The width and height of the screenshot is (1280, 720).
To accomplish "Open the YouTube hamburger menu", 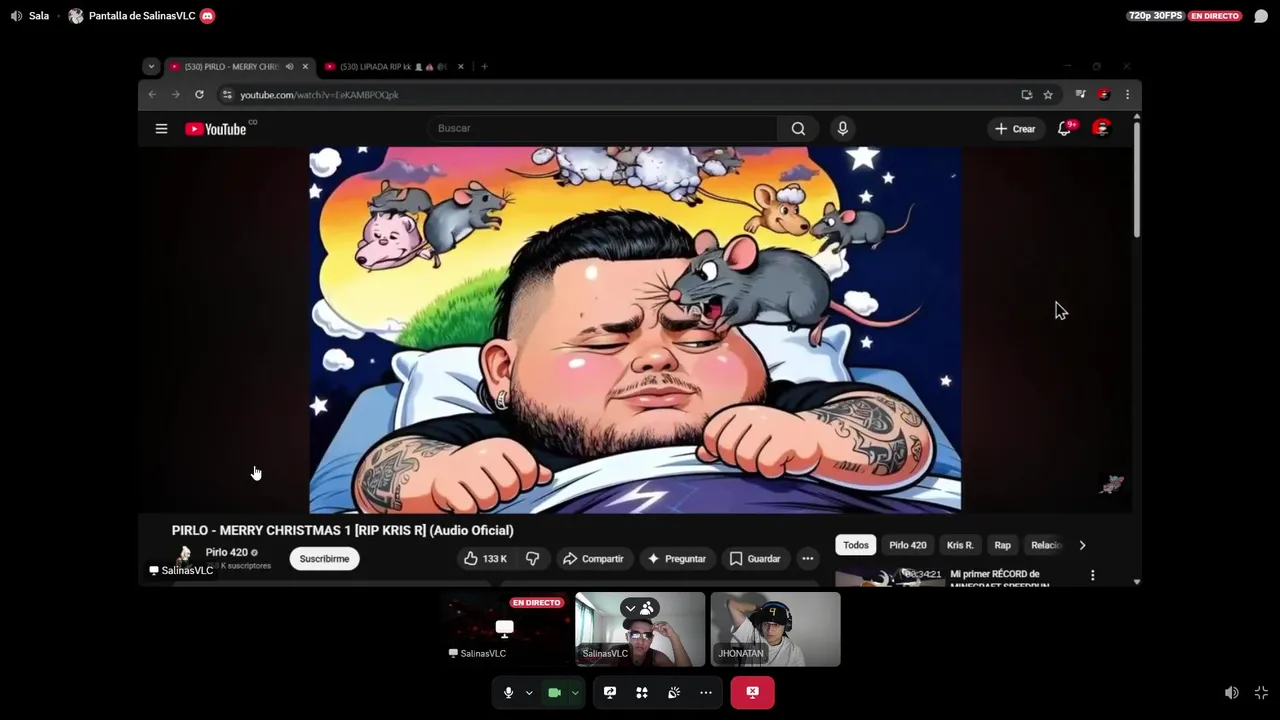I will [x=161, y=128].
